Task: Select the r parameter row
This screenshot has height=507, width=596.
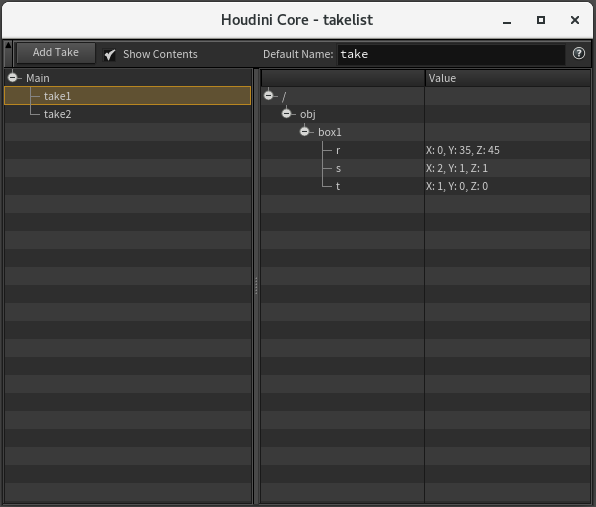Action: tap(425, 150)
